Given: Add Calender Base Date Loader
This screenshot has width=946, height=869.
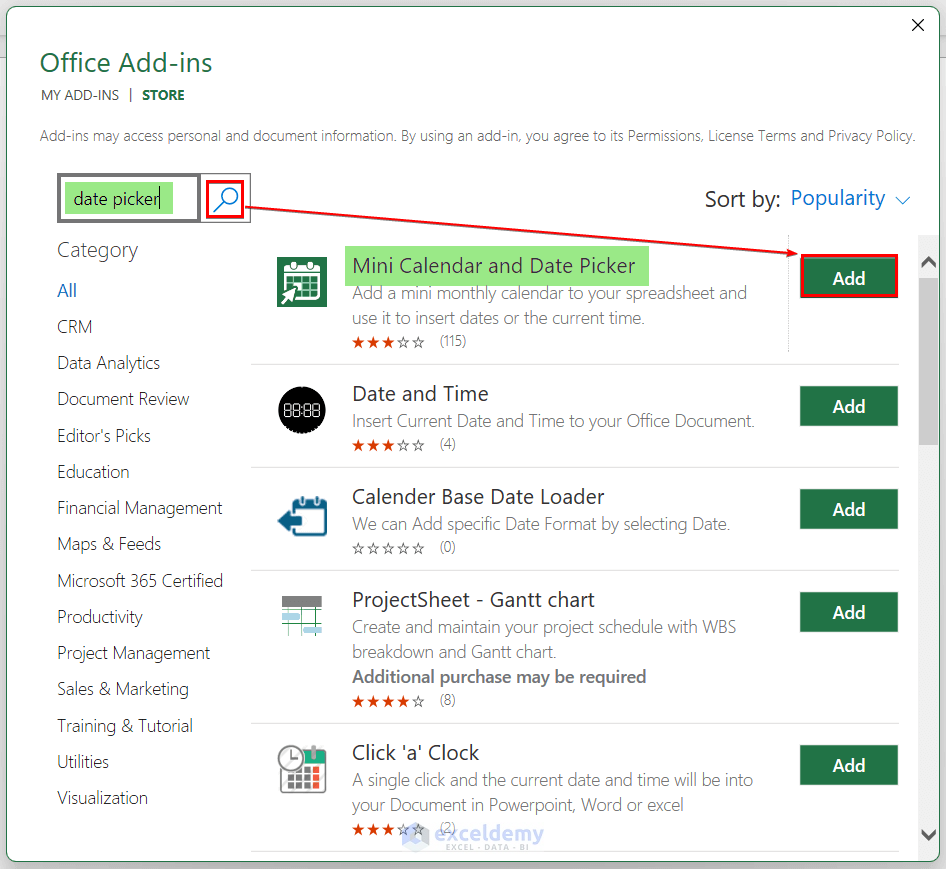Looking at the screenshot, I should tap(849, 509).
